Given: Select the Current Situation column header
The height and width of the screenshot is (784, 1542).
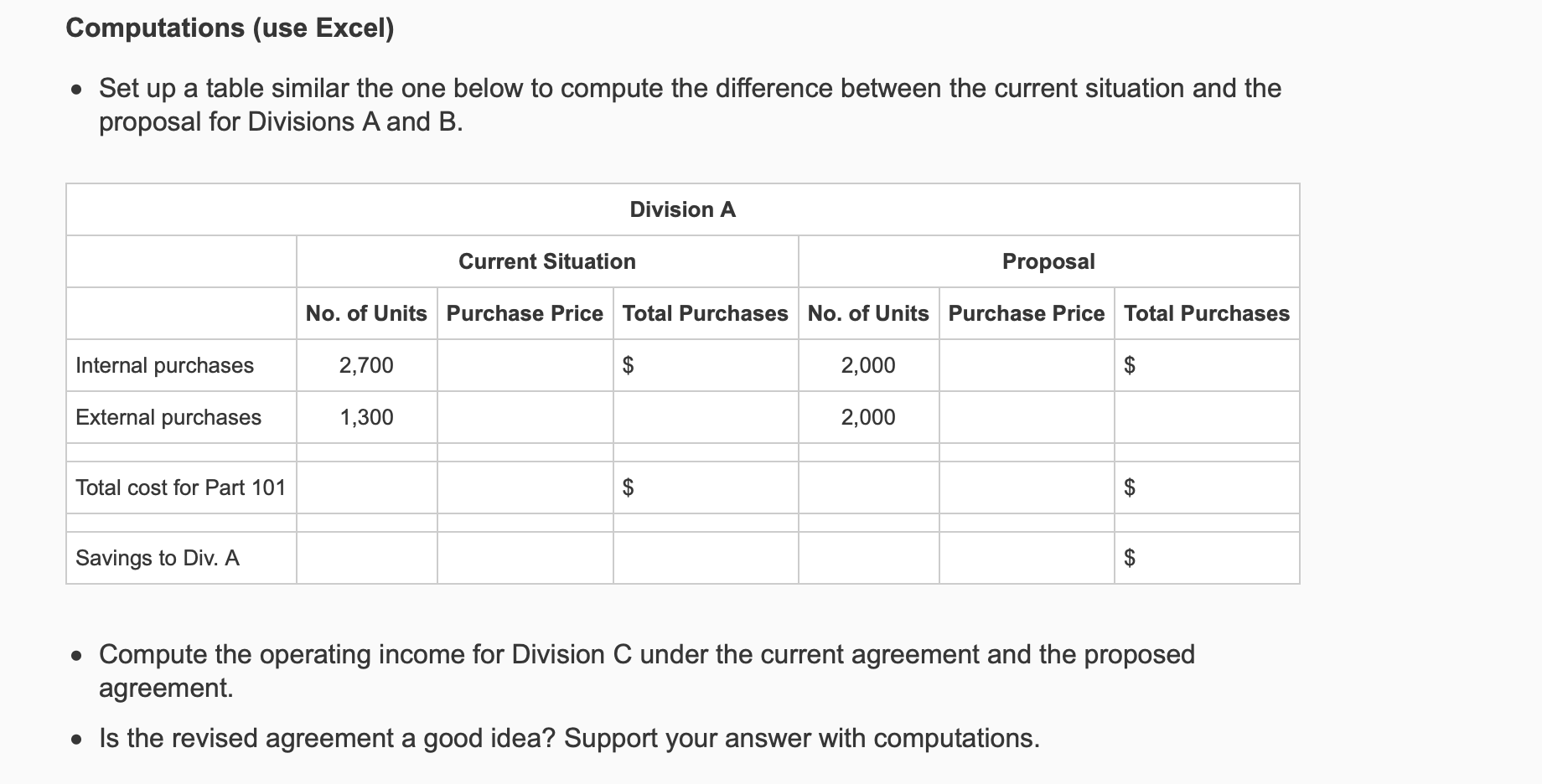Looking at the screenshot, I should tap(547, 261).
